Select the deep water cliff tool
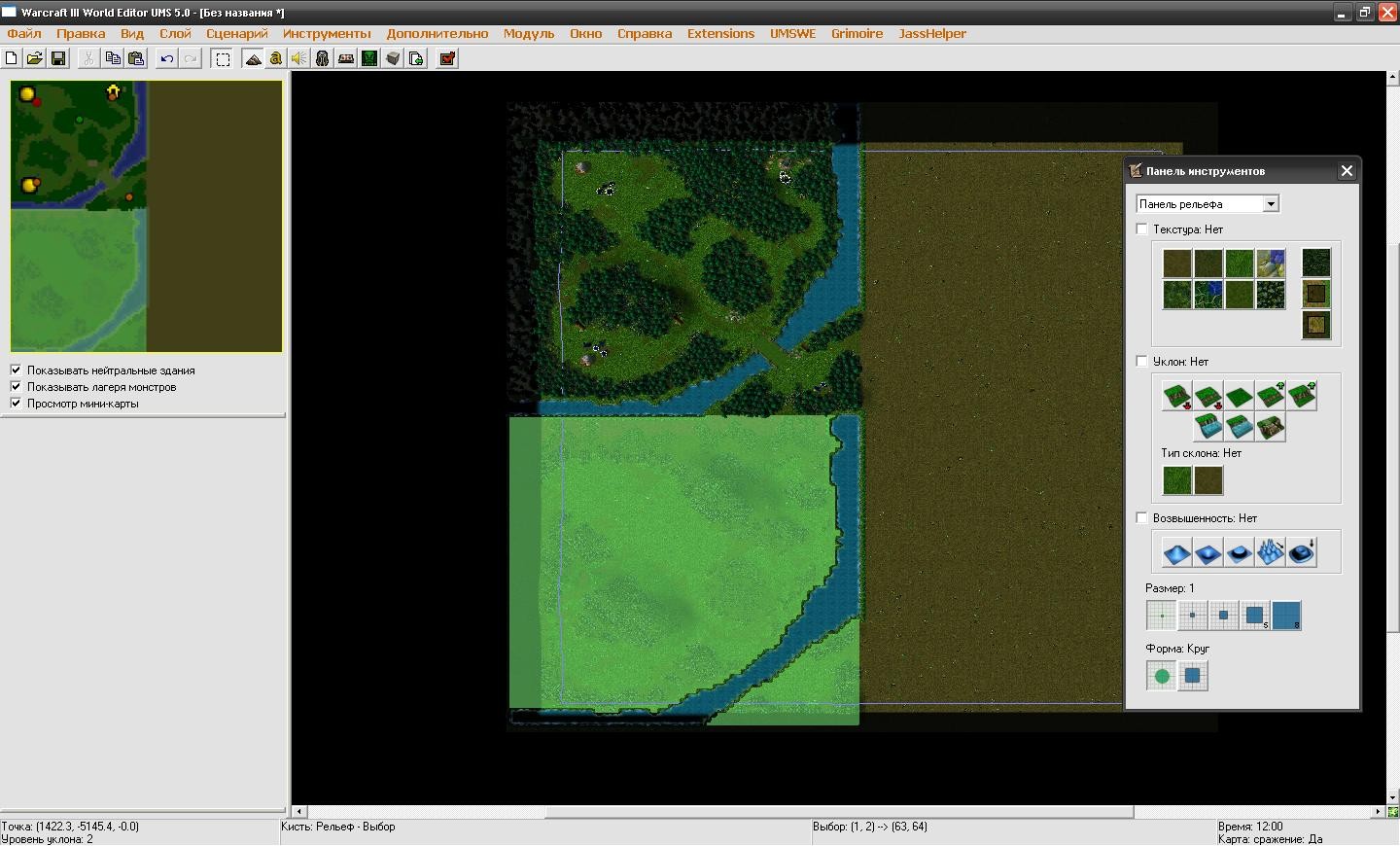 pos(1208,427)
